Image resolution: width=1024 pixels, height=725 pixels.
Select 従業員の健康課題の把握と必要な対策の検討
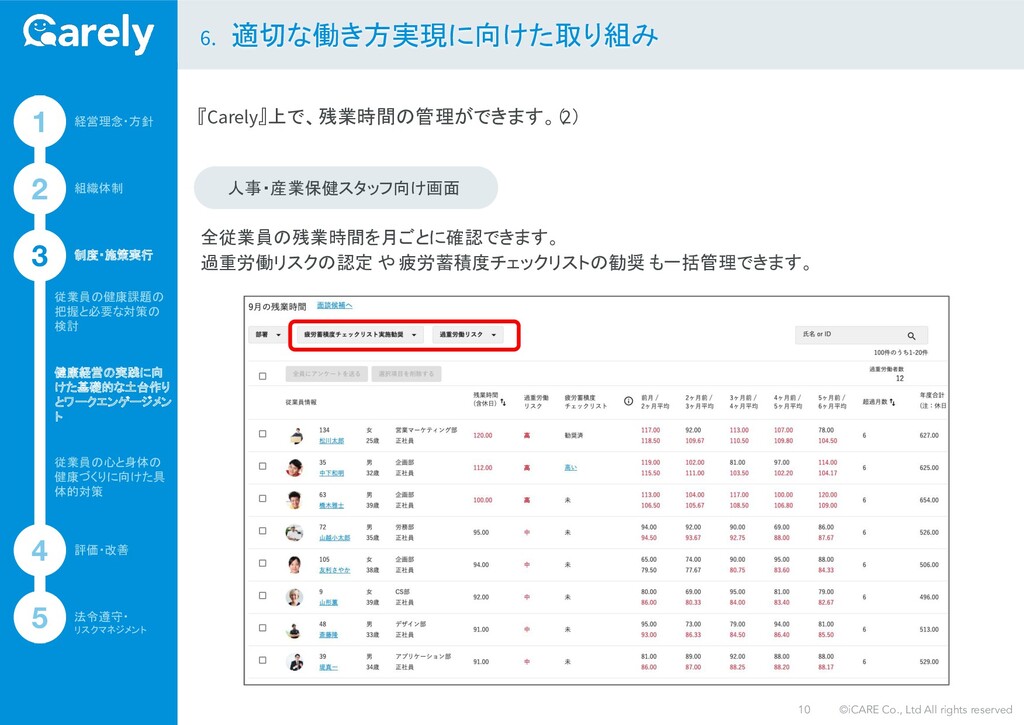point(109,311)
